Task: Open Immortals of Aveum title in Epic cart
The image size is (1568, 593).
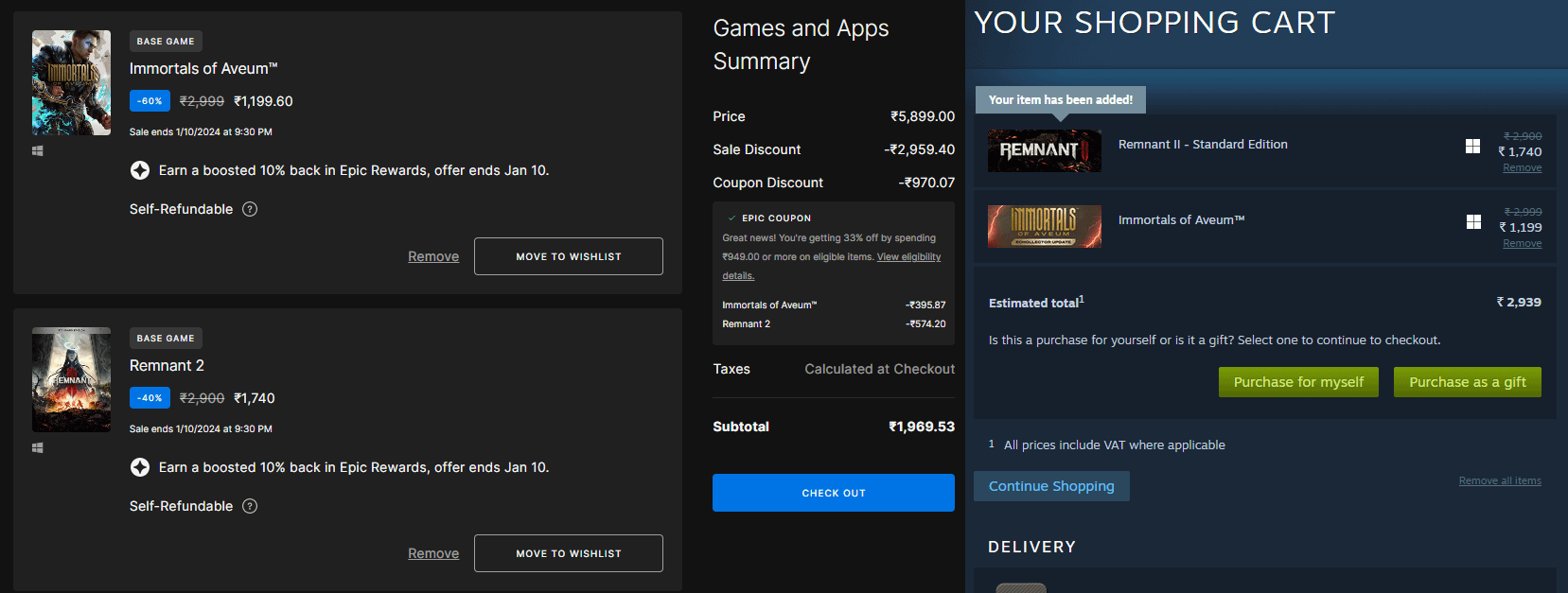Action: (x=203, y=69)
